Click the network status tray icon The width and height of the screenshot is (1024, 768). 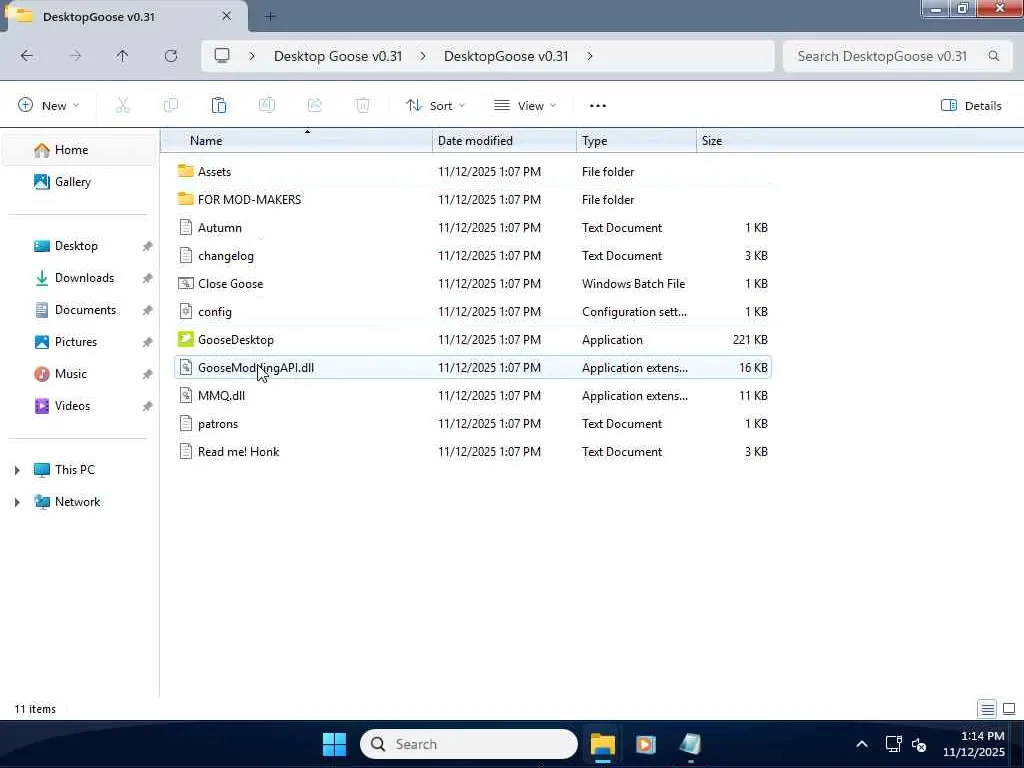tap(893, 744)
